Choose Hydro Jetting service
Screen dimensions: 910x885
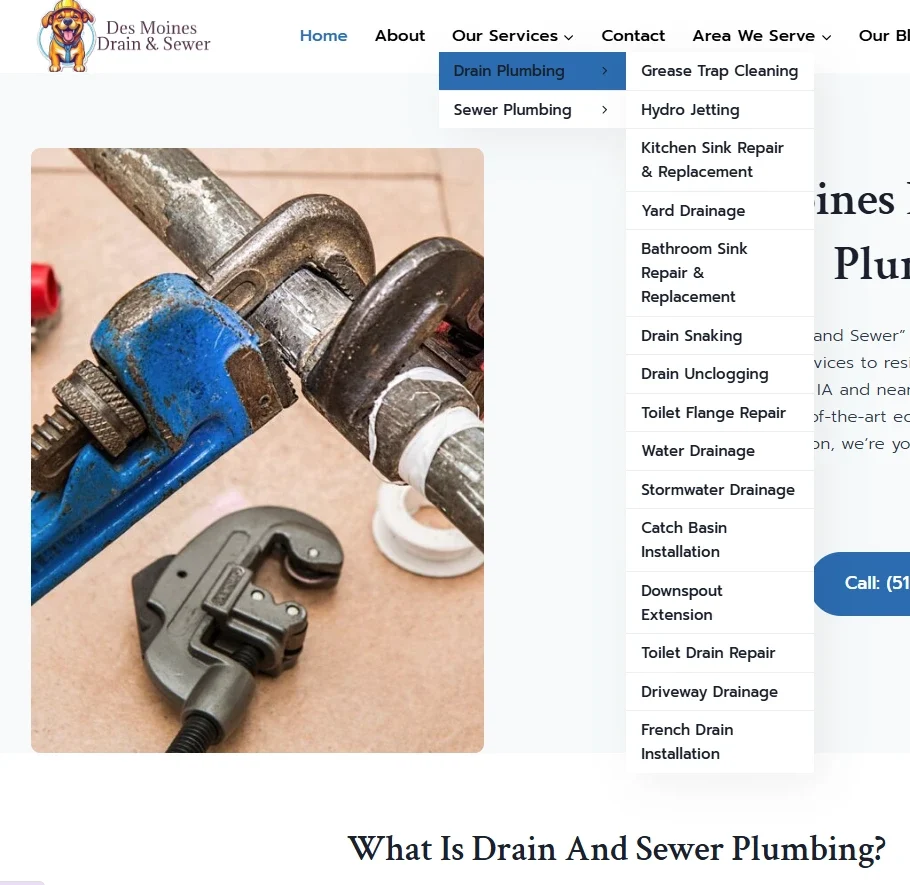(x=720, y=110)
